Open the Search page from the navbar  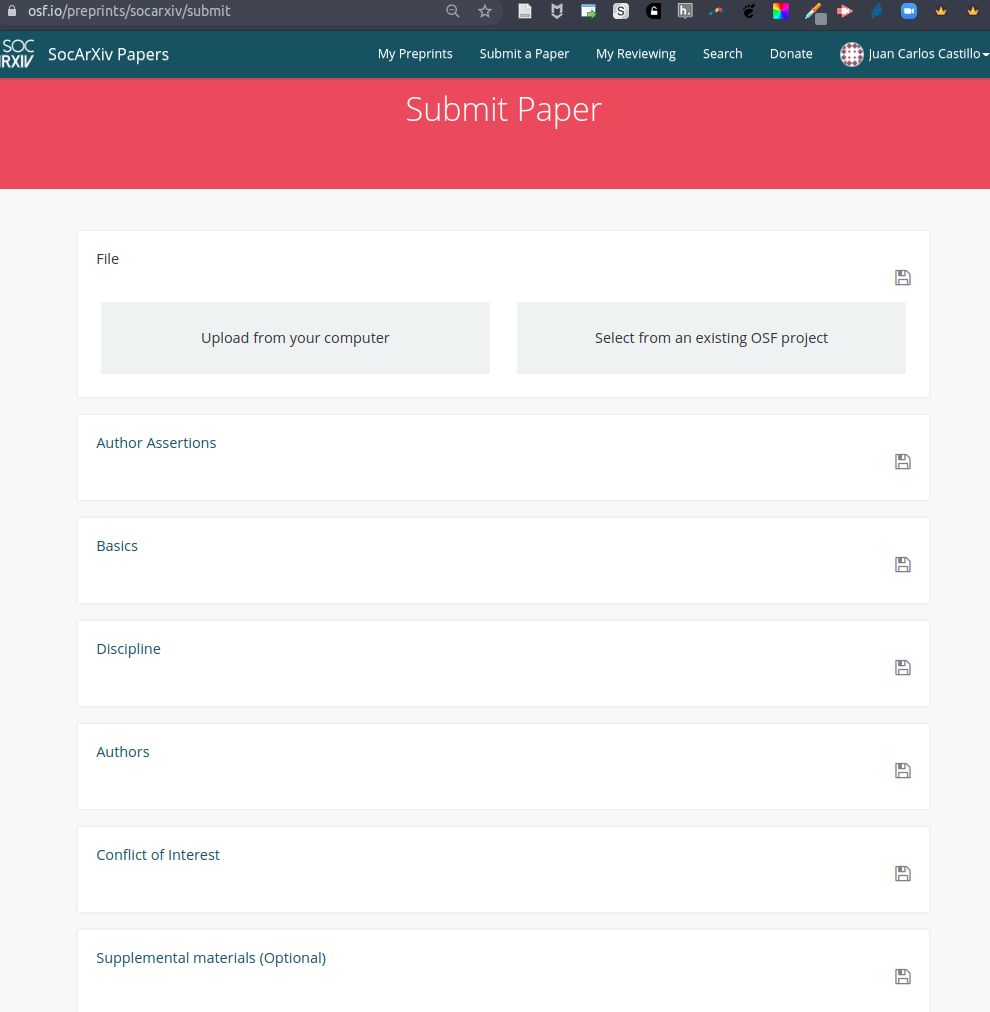click(722, 54)
